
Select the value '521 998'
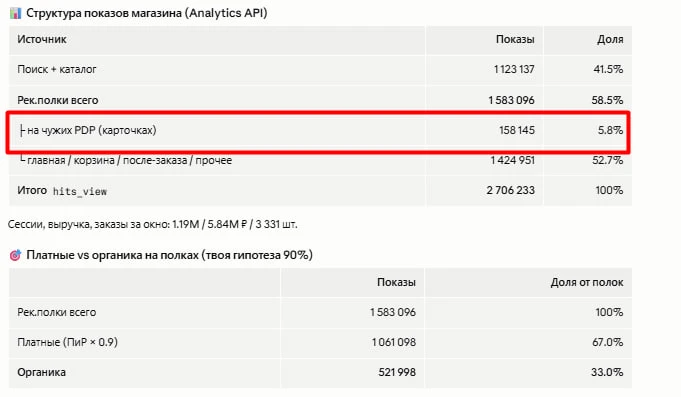(397, 372)
